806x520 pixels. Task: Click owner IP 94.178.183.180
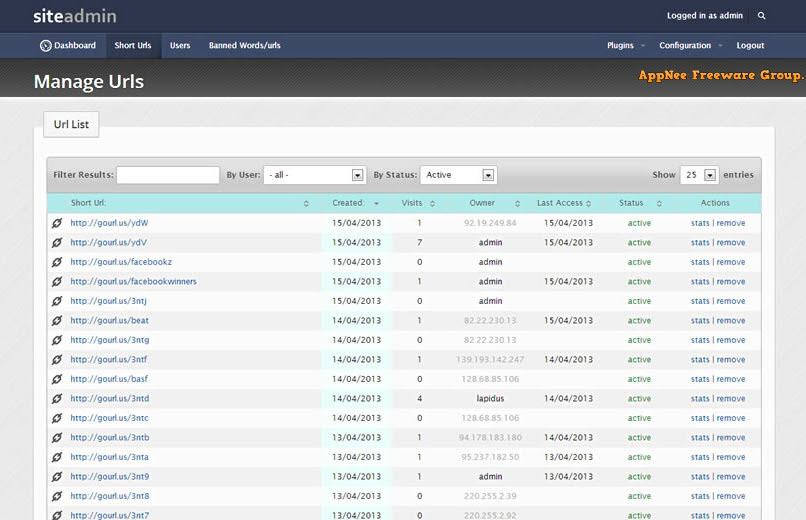490,438
